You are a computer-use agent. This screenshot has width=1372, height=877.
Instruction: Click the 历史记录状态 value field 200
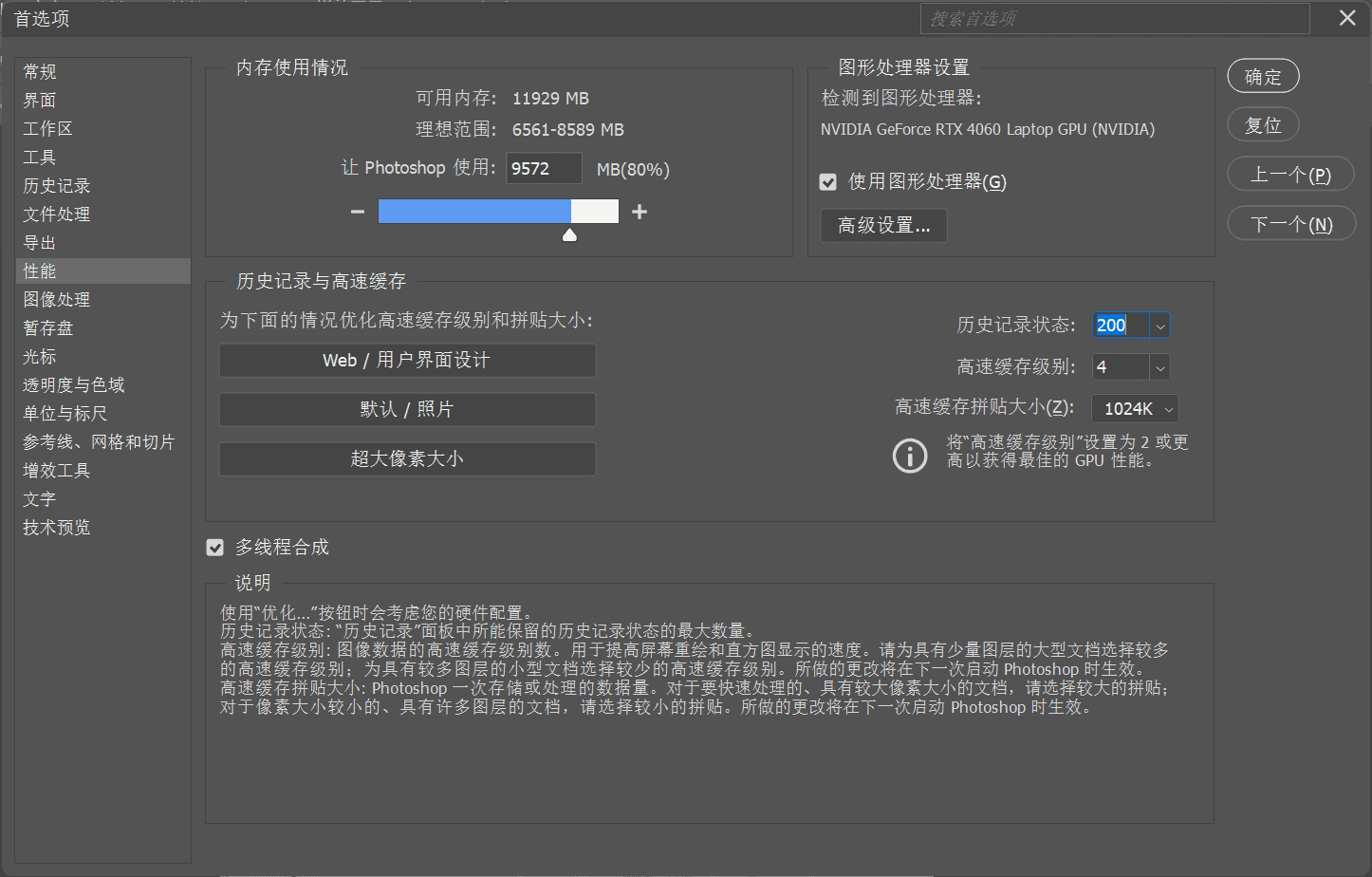point(1121,326)
